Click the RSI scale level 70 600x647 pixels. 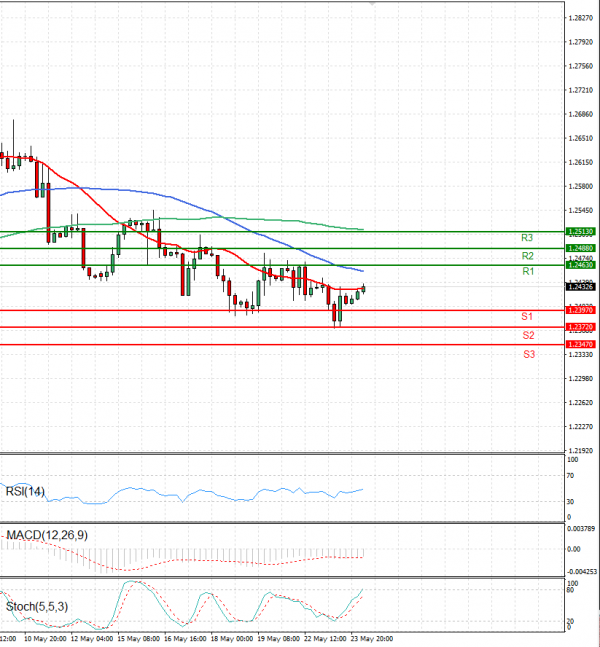[570, 476]
